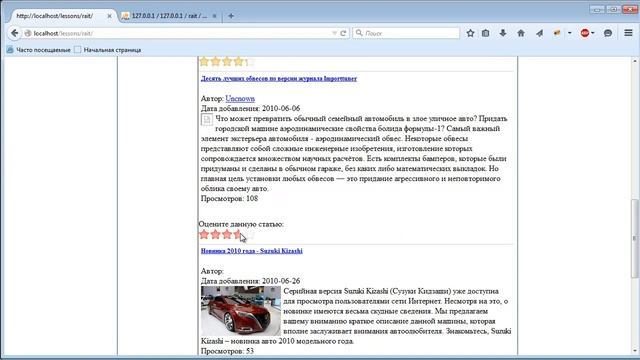The width and height of the screenshot is (640, 360).
Task: Open the Uncnown author link
Action: (240, 98)
